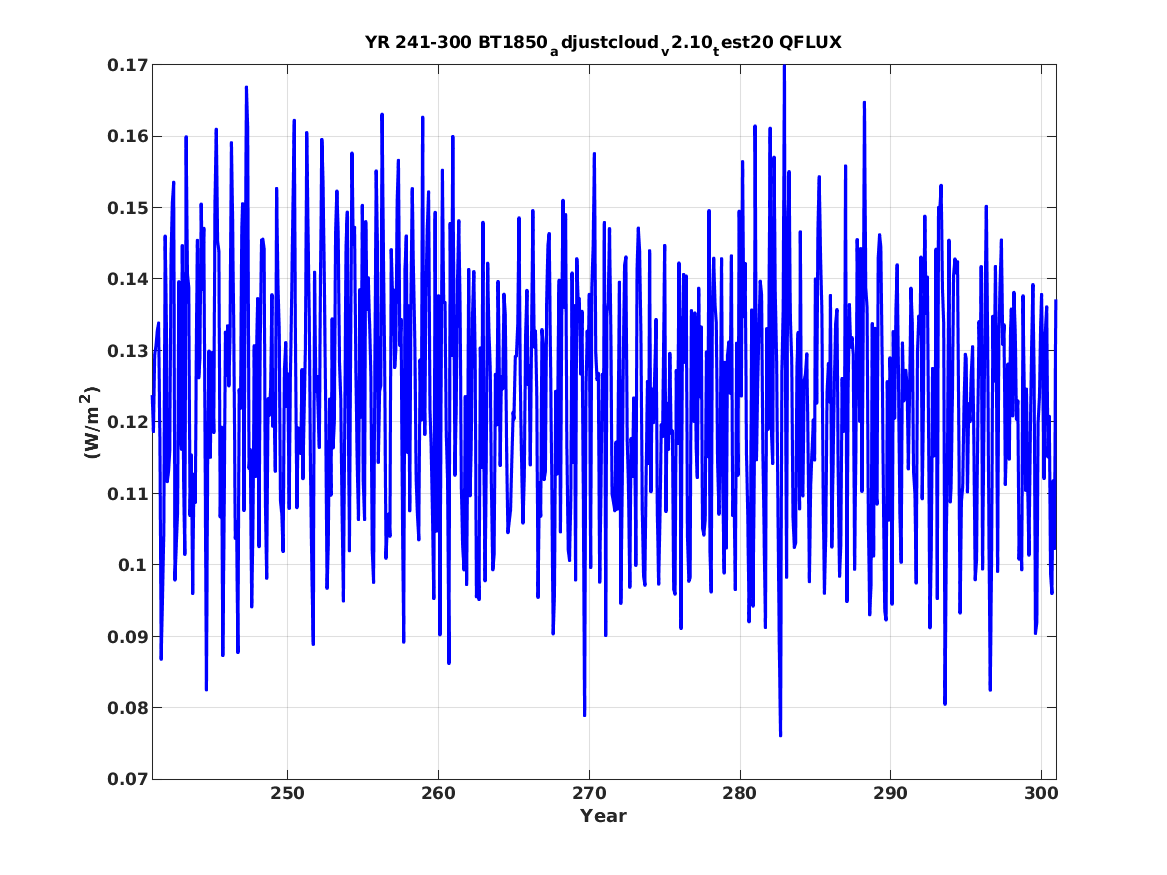1167x875 pixels.
Task: Click the y-axis tick label 0.16
Action: pyautogui.click(x=127, y=136)
